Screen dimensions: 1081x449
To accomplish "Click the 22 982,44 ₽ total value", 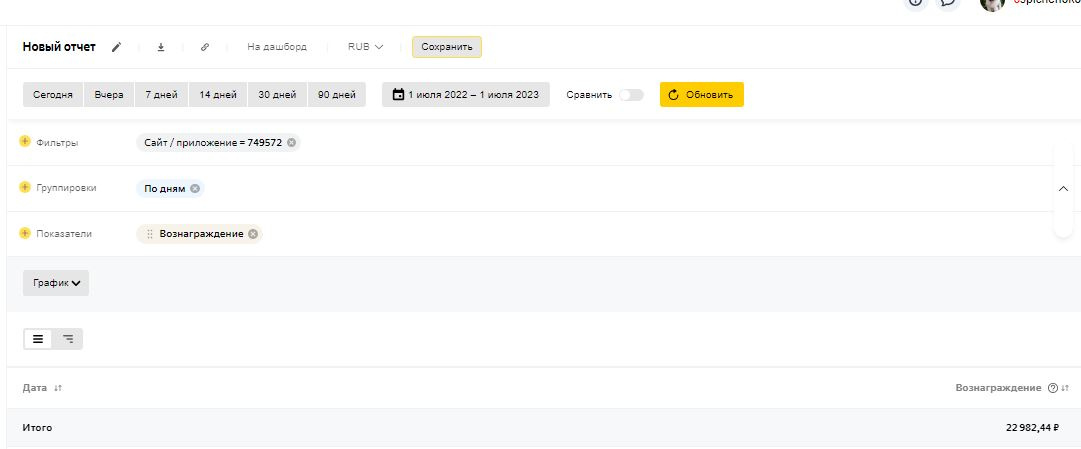I will pos(1032,428).
